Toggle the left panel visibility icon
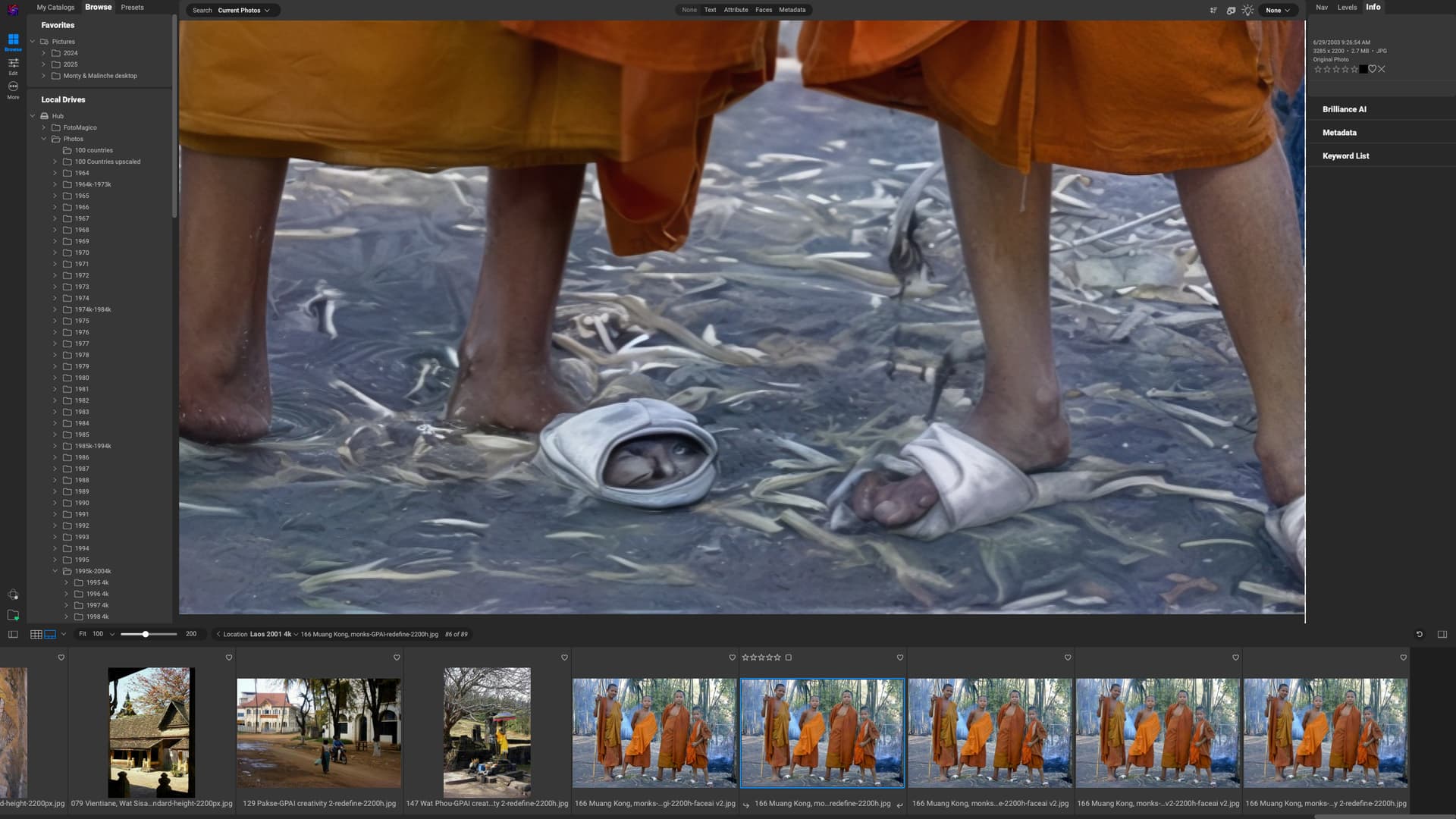The width and height of the screenshot is (1456, 819). click(x=13, y=634)
